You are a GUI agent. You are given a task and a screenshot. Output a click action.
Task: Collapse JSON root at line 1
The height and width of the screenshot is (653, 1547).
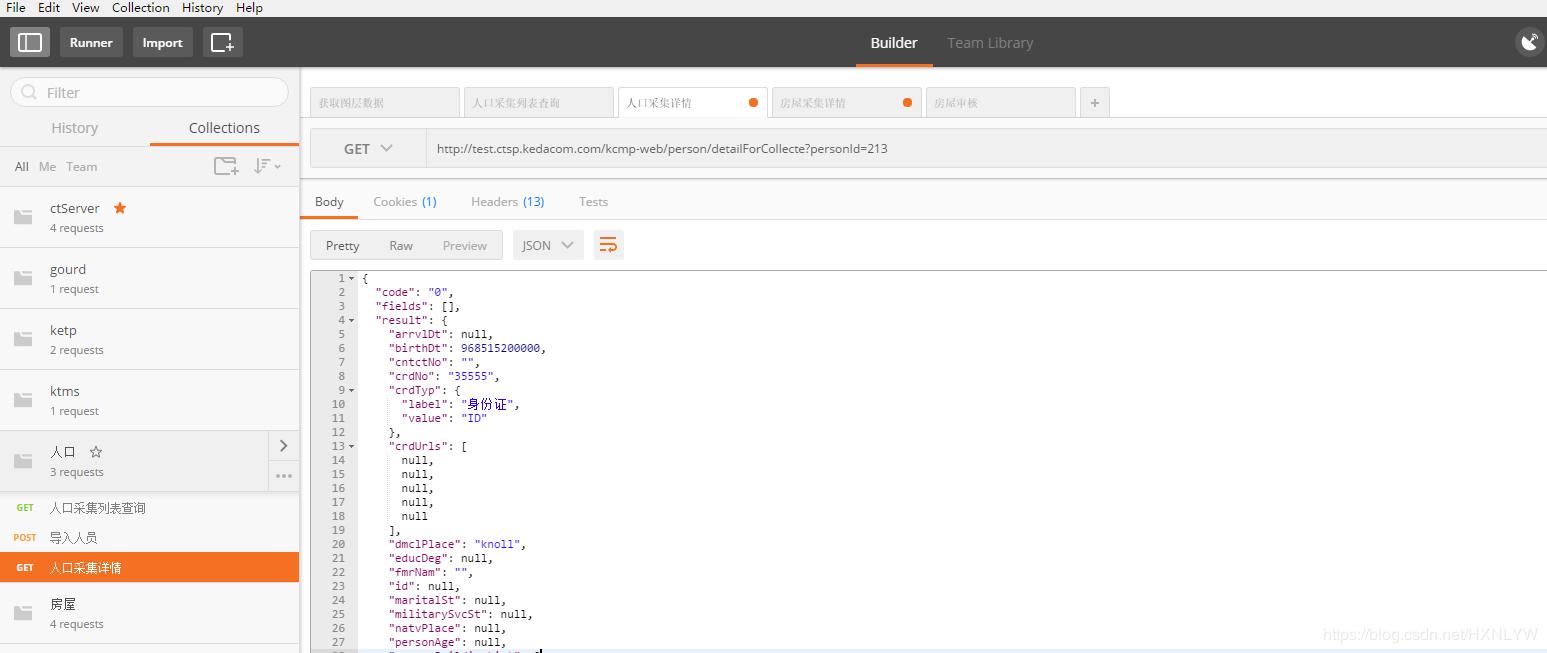point(351,278)
